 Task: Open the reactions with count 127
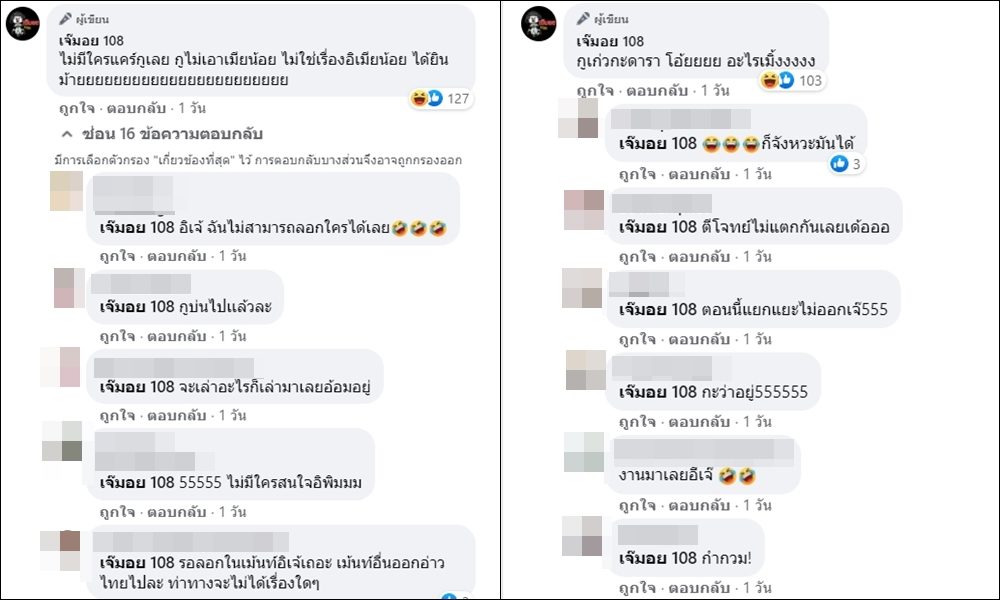(x=441, y=99)
